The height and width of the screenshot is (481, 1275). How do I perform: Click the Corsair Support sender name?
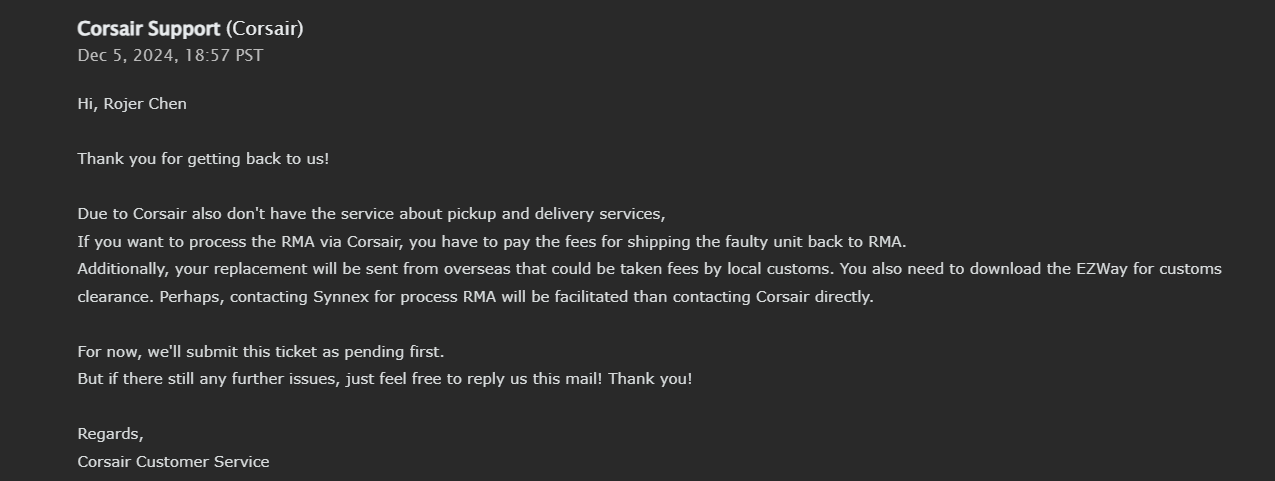point(149,29)
